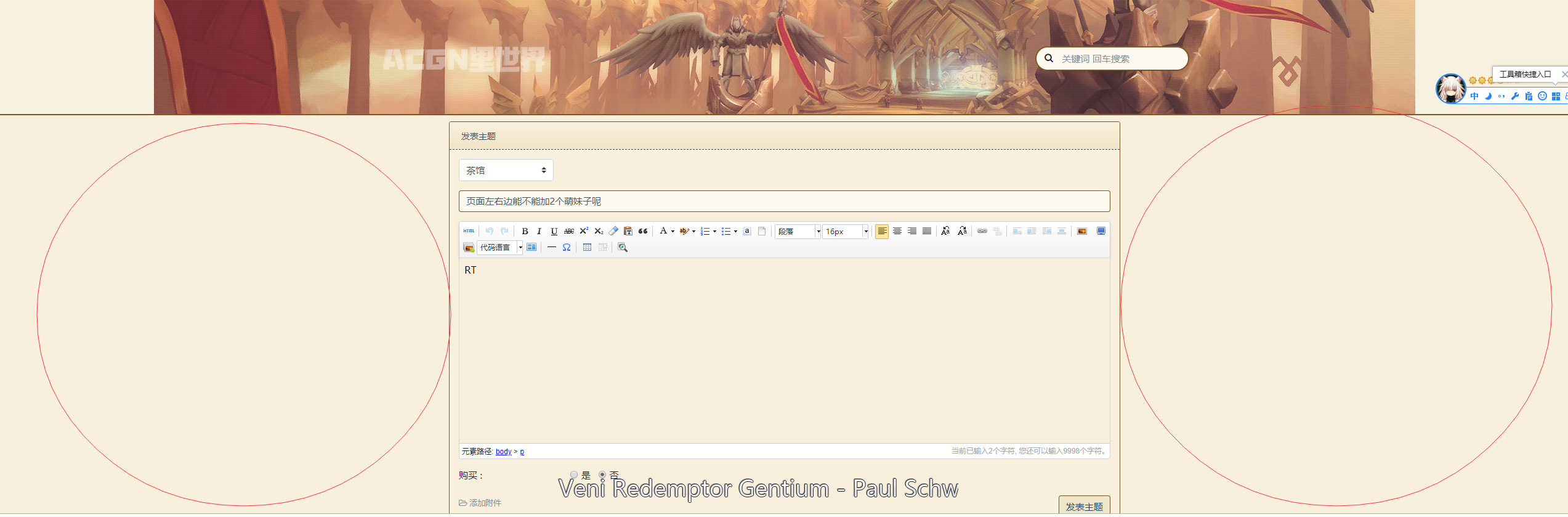
Task: Set image float left layout
Action: 1032,231
